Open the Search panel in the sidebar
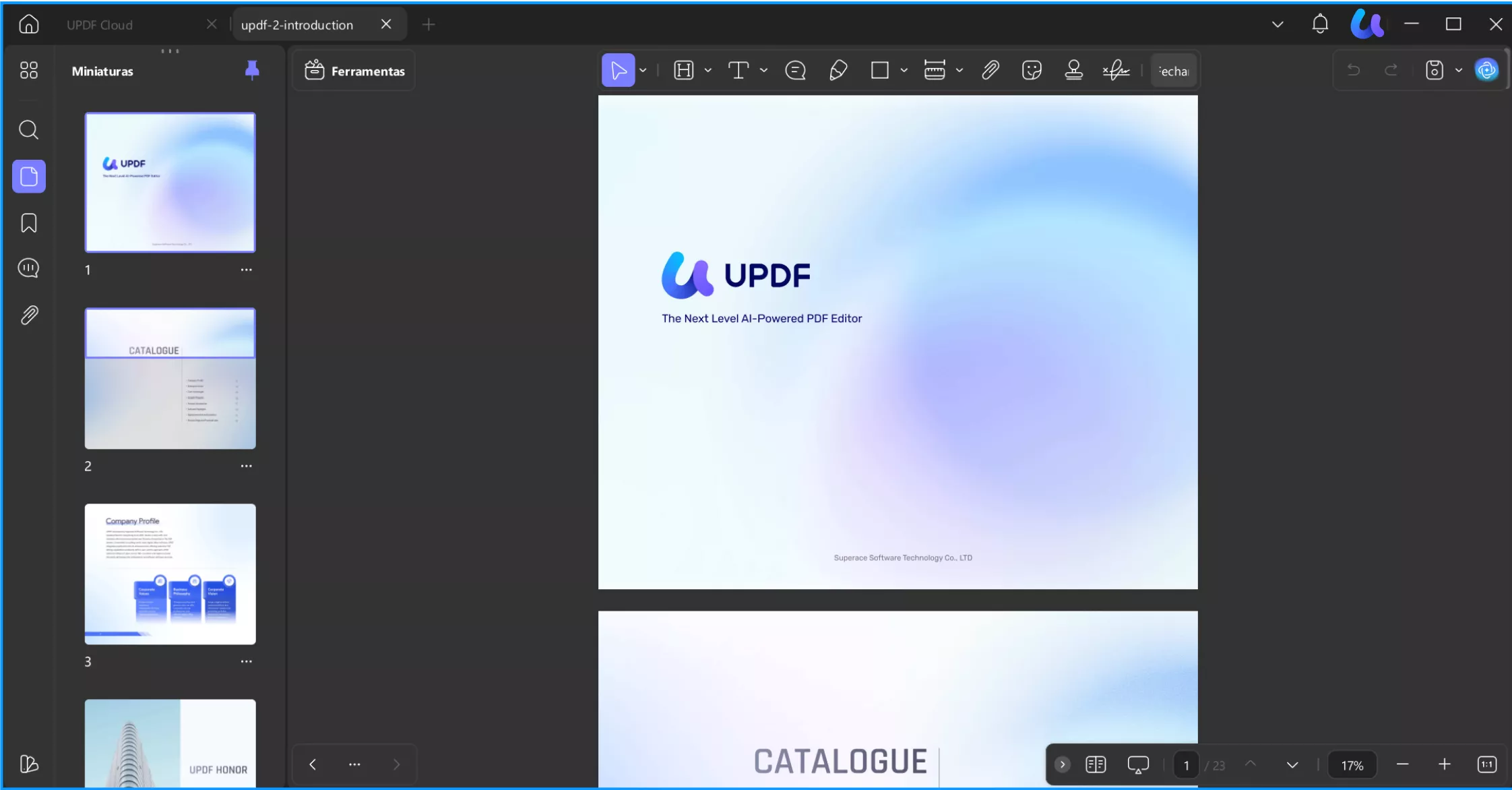 pos(28,129)
